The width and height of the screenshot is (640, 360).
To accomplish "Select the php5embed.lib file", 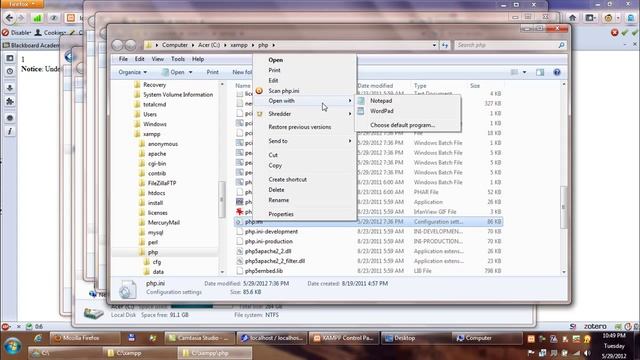I will (x=264, y=271).
